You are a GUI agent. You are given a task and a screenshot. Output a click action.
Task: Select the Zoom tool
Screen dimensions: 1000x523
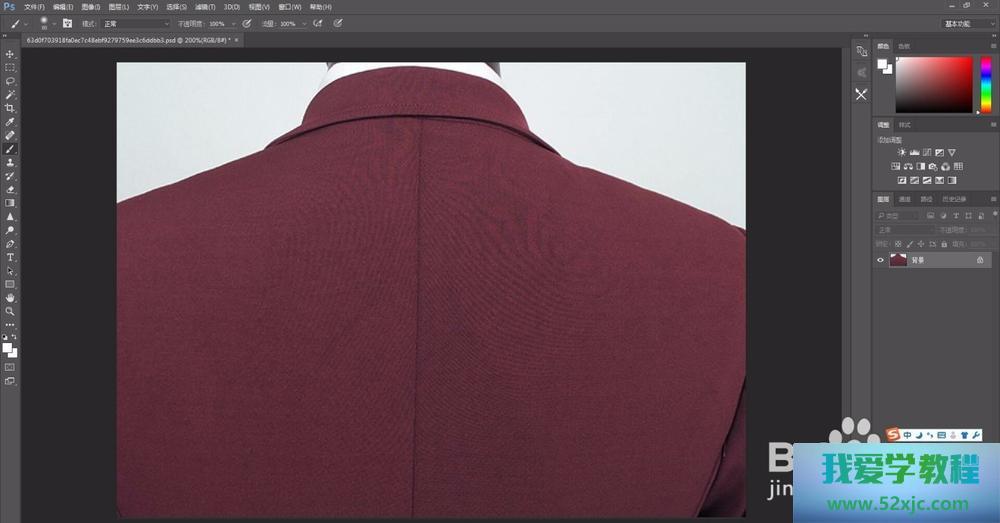pyautogui.click(x=10, y=311)
